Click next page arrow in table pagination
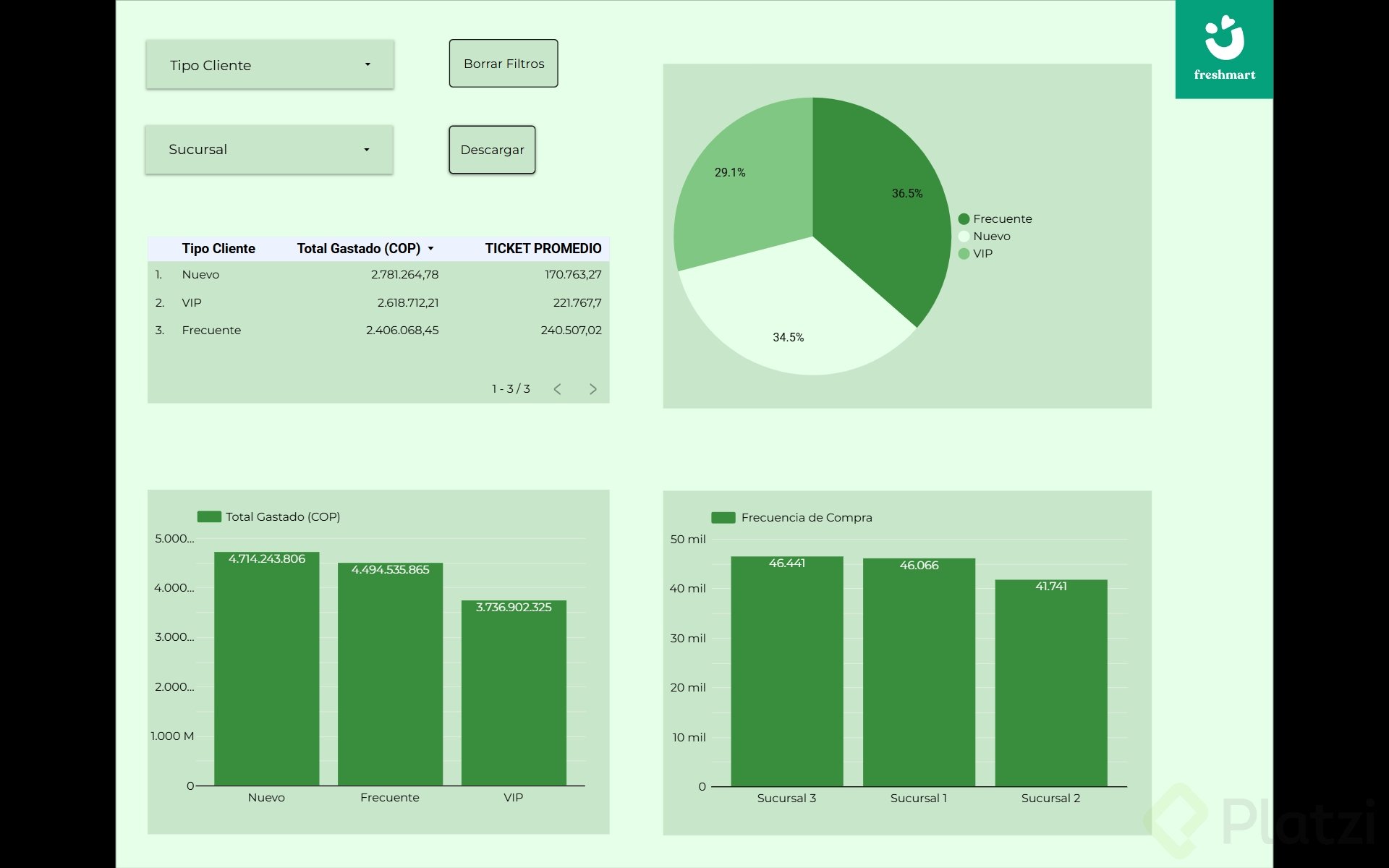The image size is (1389, 868). 592,389
